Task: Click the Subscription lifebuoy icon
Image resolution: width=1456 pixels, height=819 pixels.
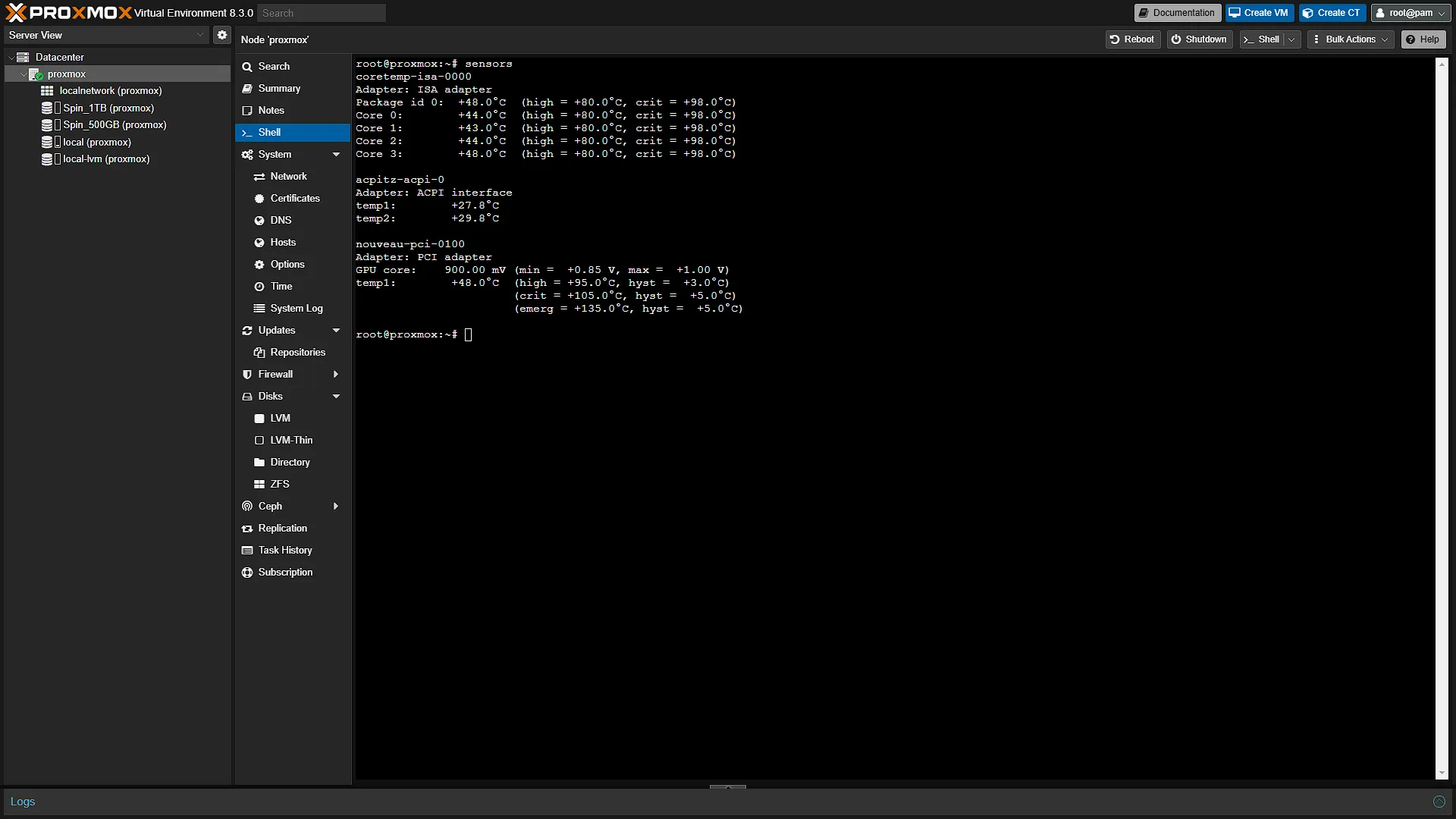Action: click(247, 573)
